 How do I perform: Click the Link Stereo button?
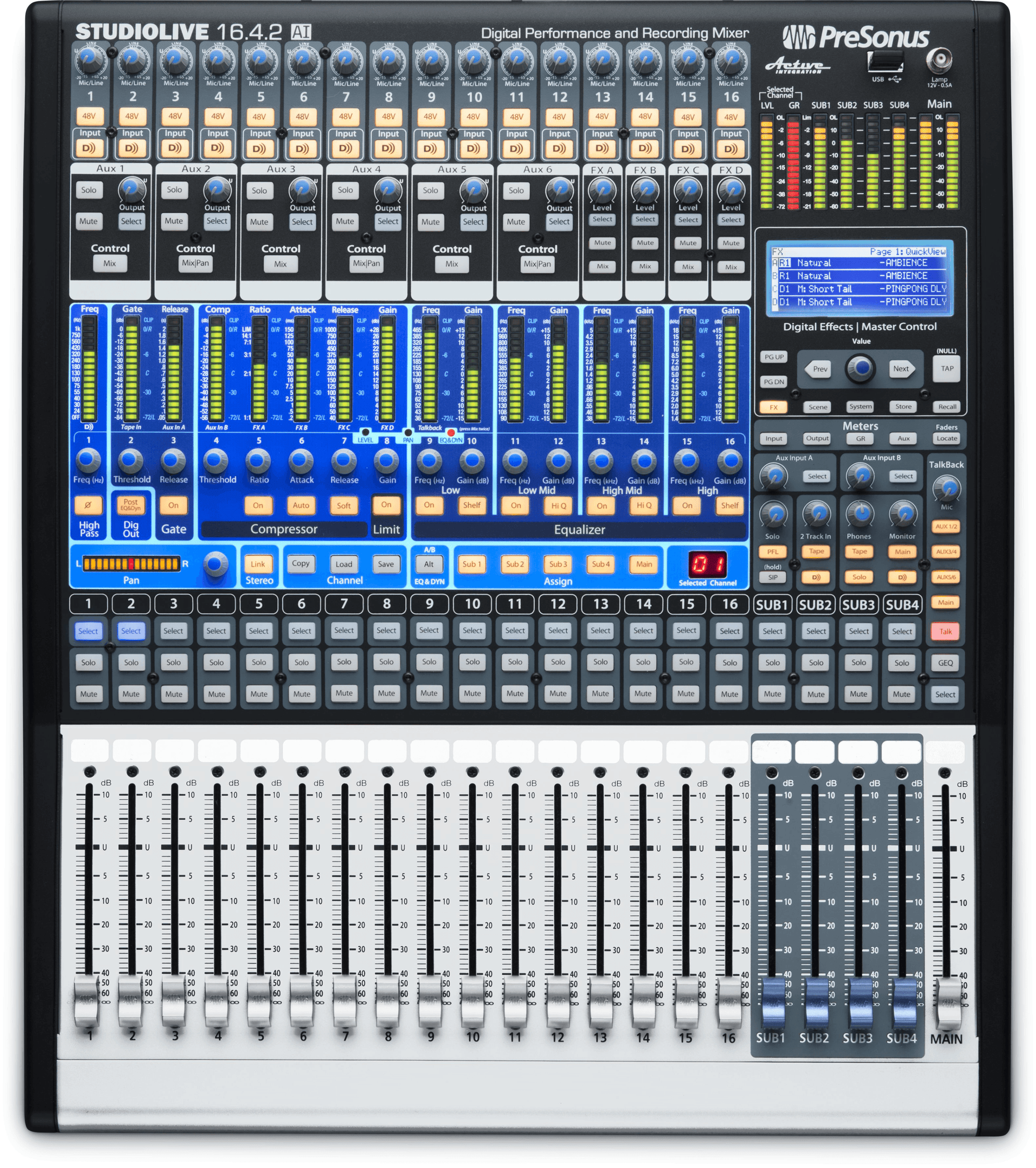(x=257, y=564)
